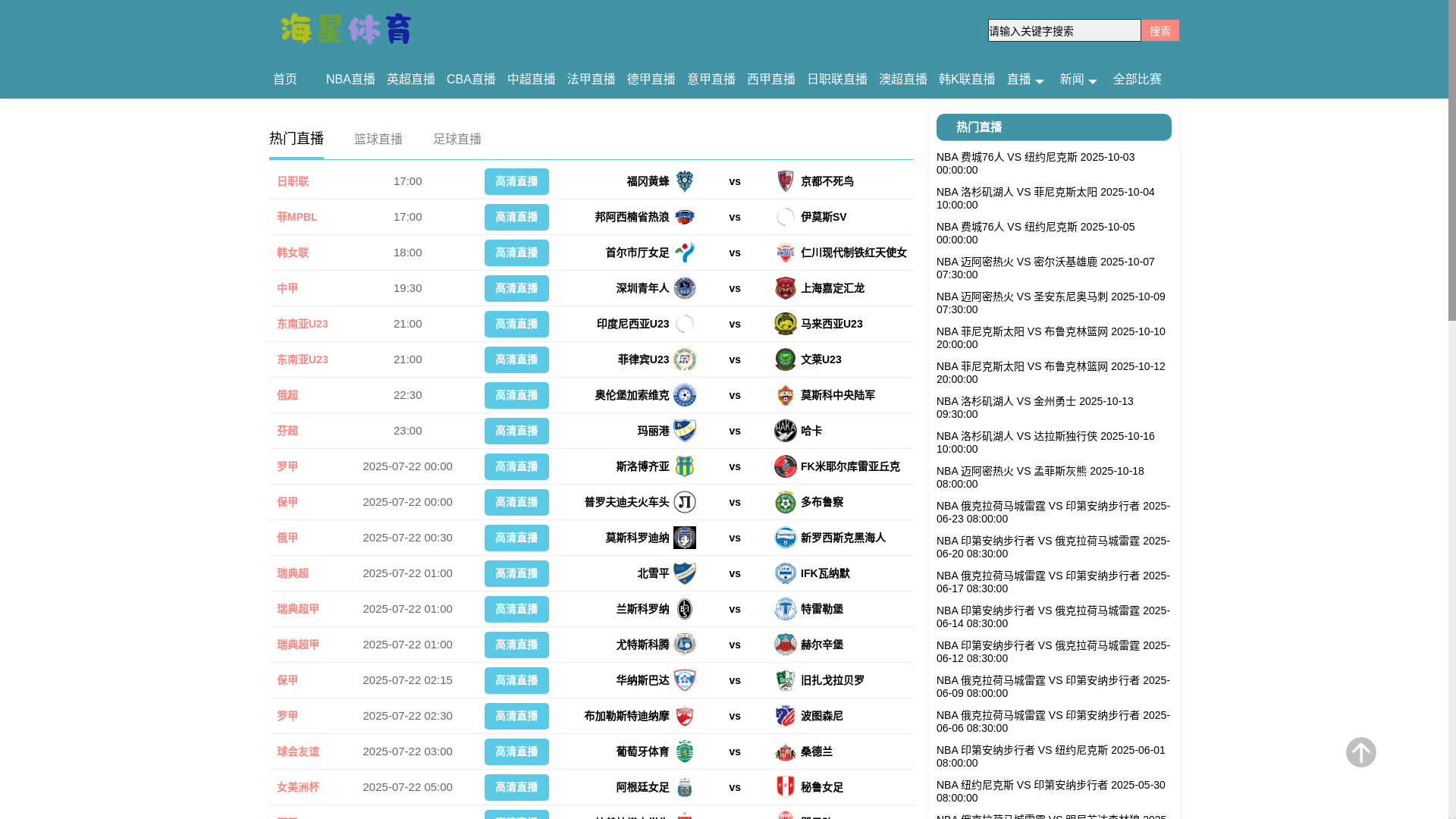Click the 京都不死鸟 team logo
Screen dimensions: 1456x819
pos(786,181)
